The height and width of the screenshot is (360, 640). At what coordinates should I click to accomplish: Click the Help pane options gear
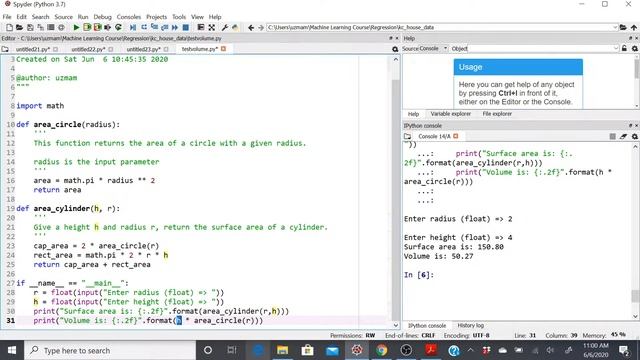point(635,49)
